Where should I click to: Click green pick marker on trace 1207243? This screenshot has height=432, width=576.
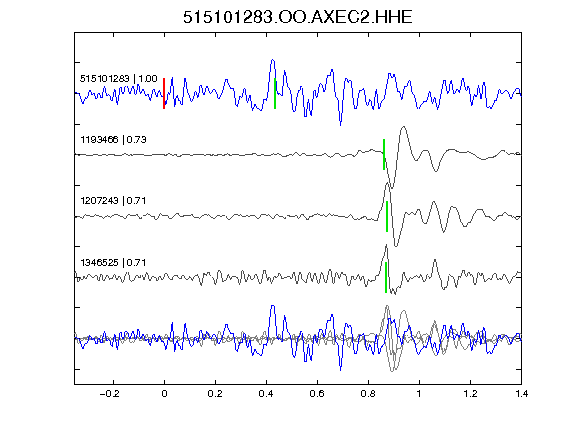coord(387,216)
